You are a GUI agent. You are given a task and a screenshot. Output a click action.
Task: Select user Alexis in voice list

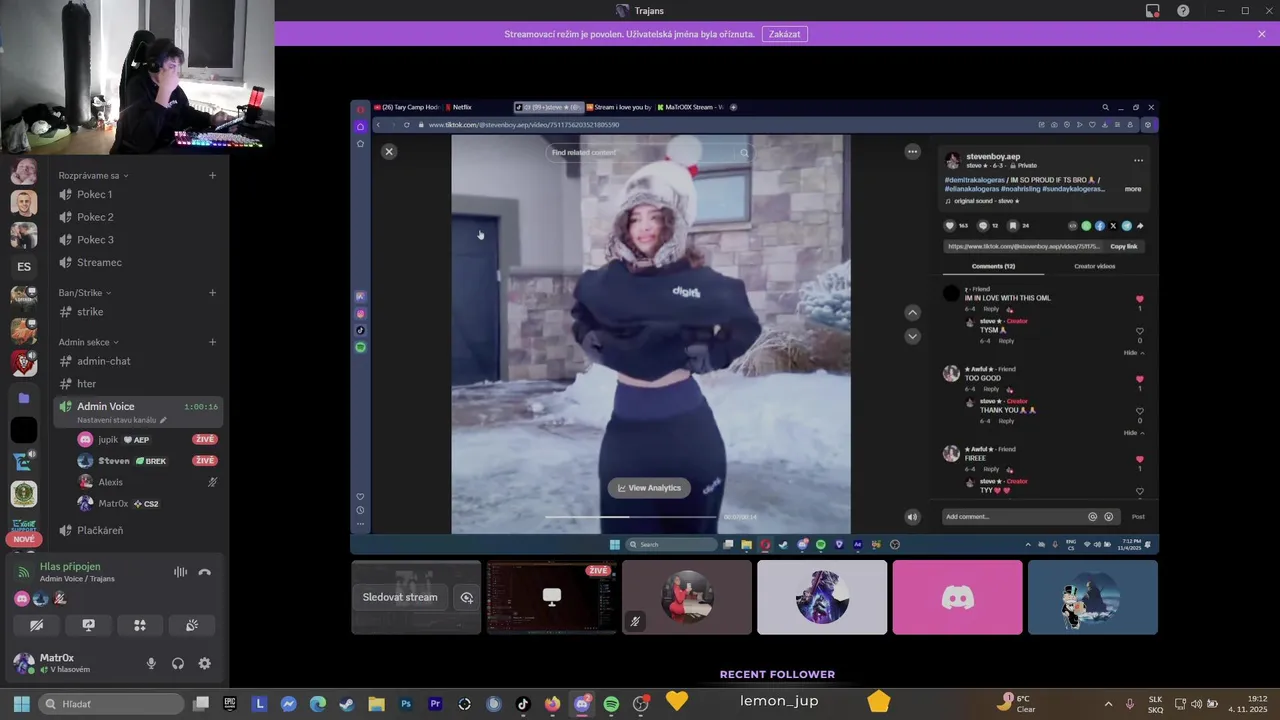(x=146, y=482)
